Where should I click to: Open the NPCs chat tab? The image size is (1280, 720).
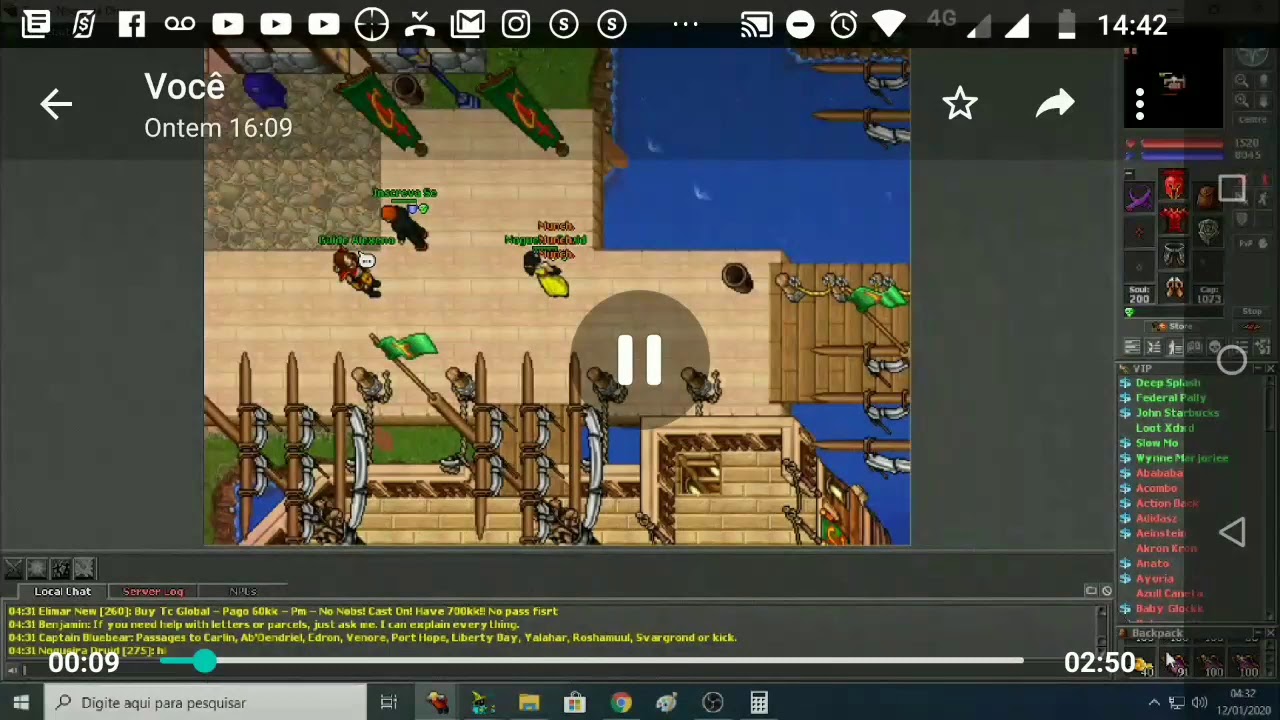click(243, 591)
